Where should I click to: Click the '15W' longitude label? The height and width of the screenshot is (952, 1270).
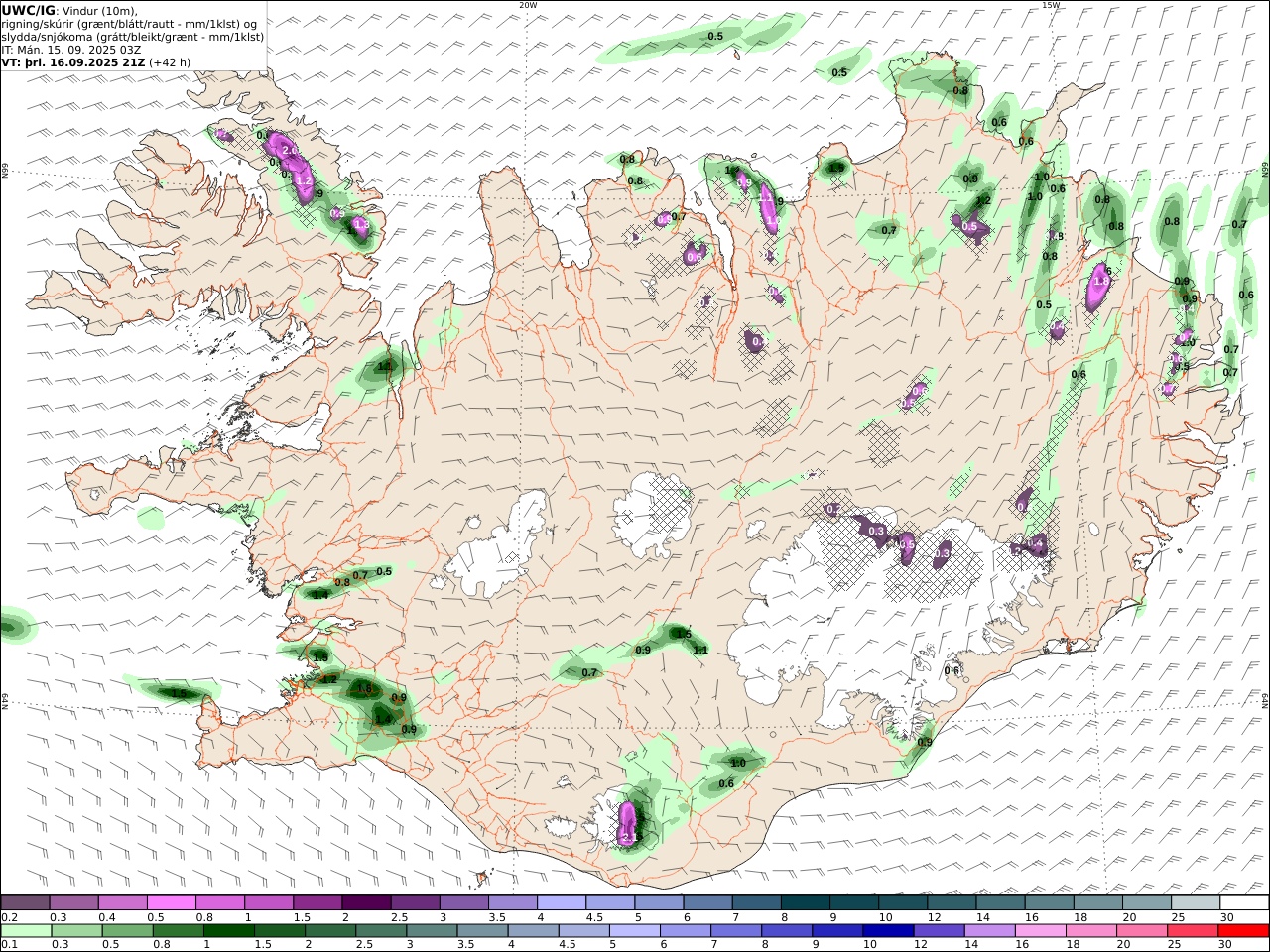click(1051, 5)
